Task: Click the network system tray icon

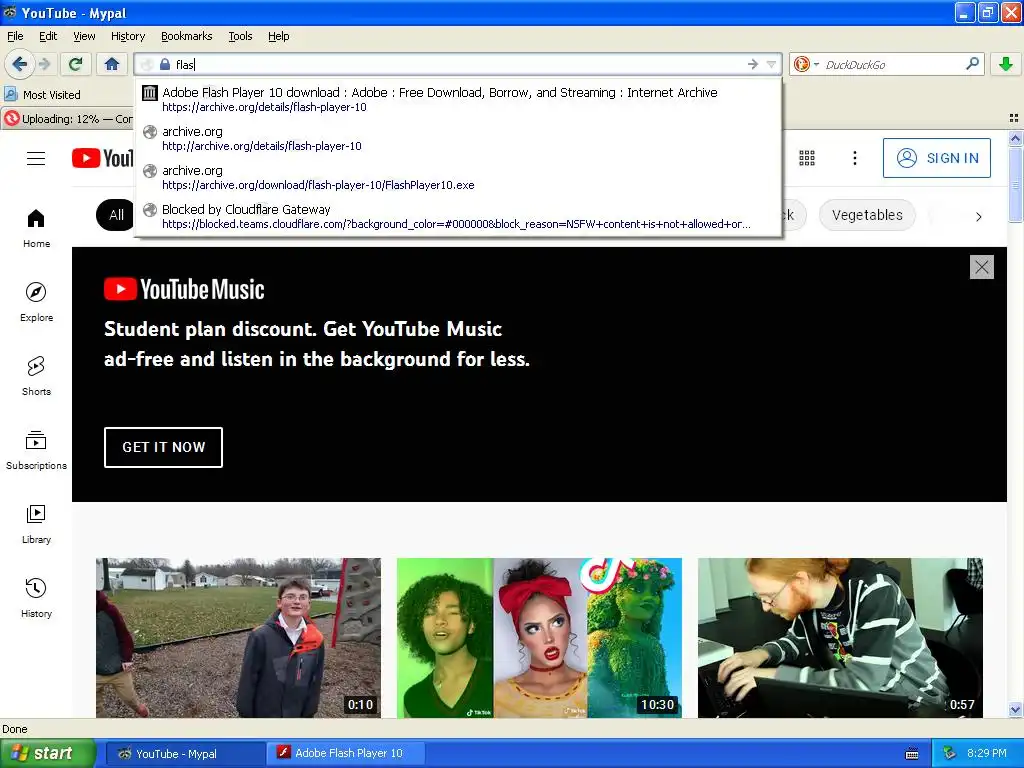Action: coord(949,754)
